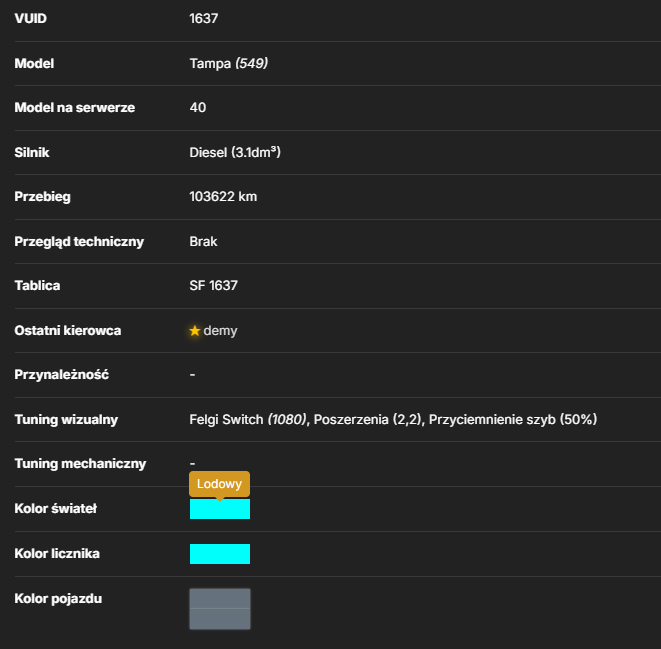Click the Kolor pojazdu row label
The height and width of the screenshot is (649, 661).
[x=58, y=599]
